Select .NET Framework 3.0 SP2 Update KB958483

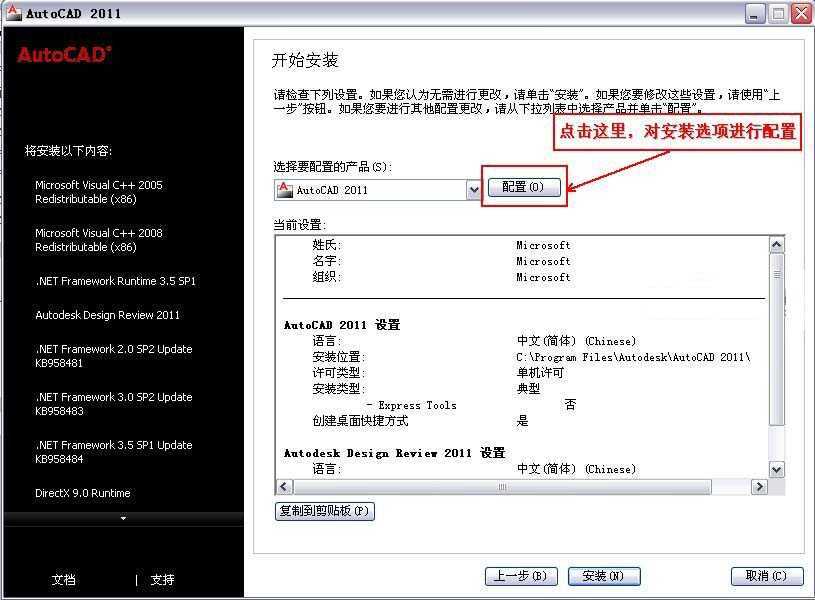[x=114, y=404]
